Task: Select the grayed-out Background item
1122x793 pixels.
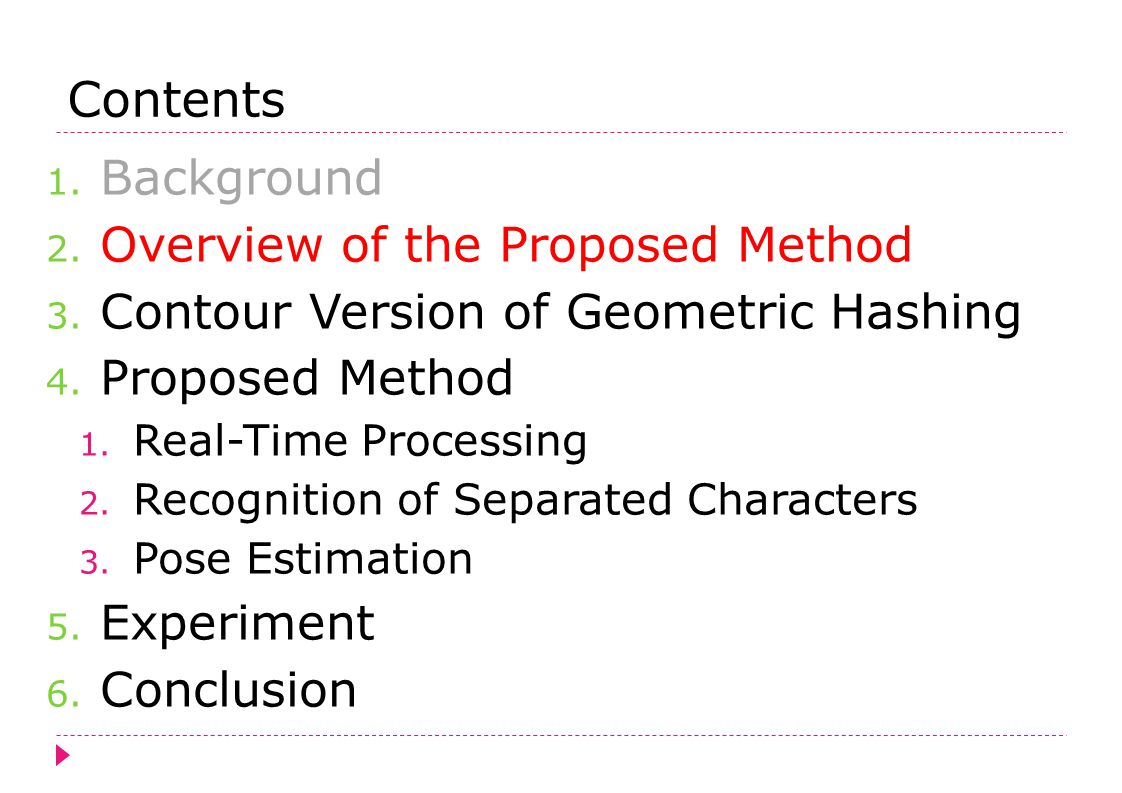Action: pyautogui.click(x=241, y=179)
